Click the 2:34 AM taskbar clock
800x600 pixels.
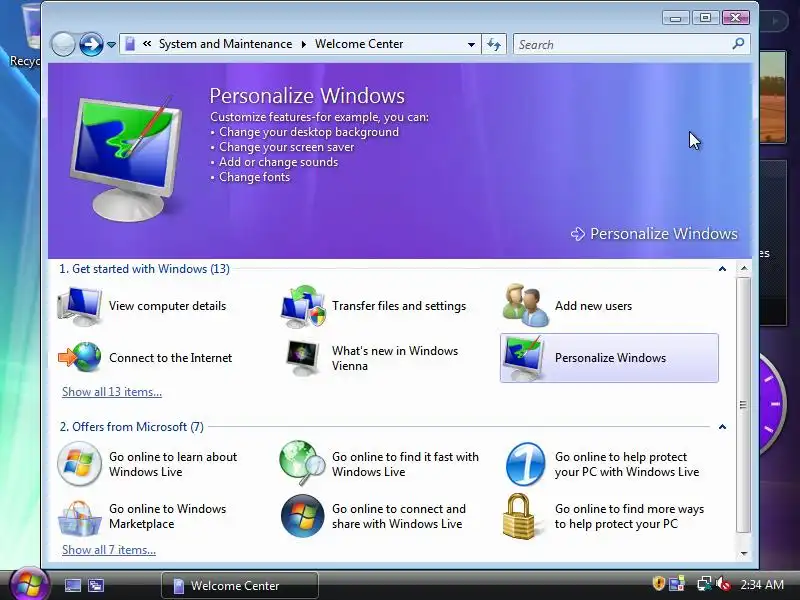[x=762, y=585]
